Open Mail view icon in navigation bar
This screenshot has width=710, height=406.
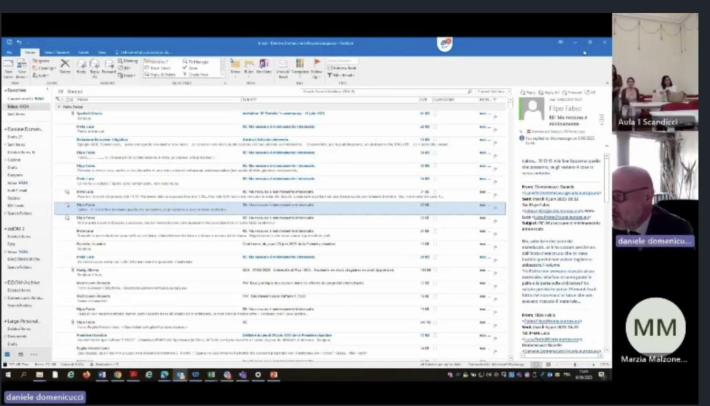point(7,352)
